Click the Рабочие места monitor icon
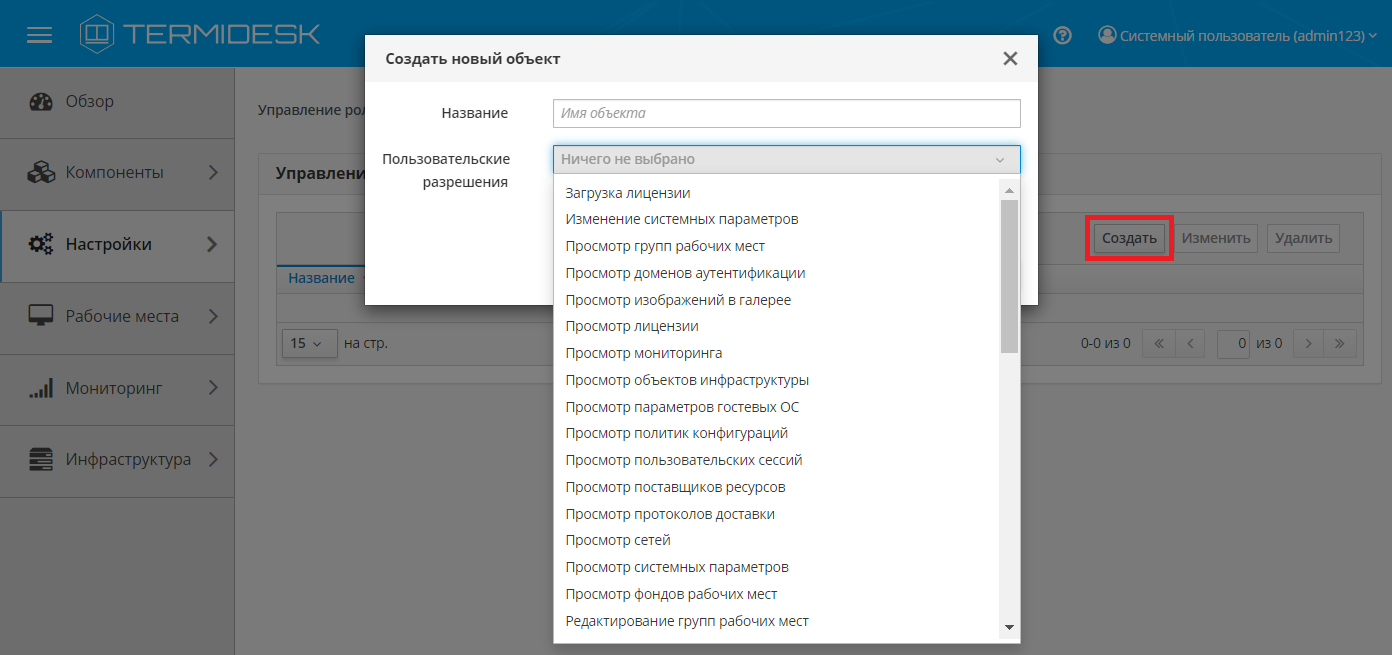This screenshot has width=1392, height=655. (41, 316)
